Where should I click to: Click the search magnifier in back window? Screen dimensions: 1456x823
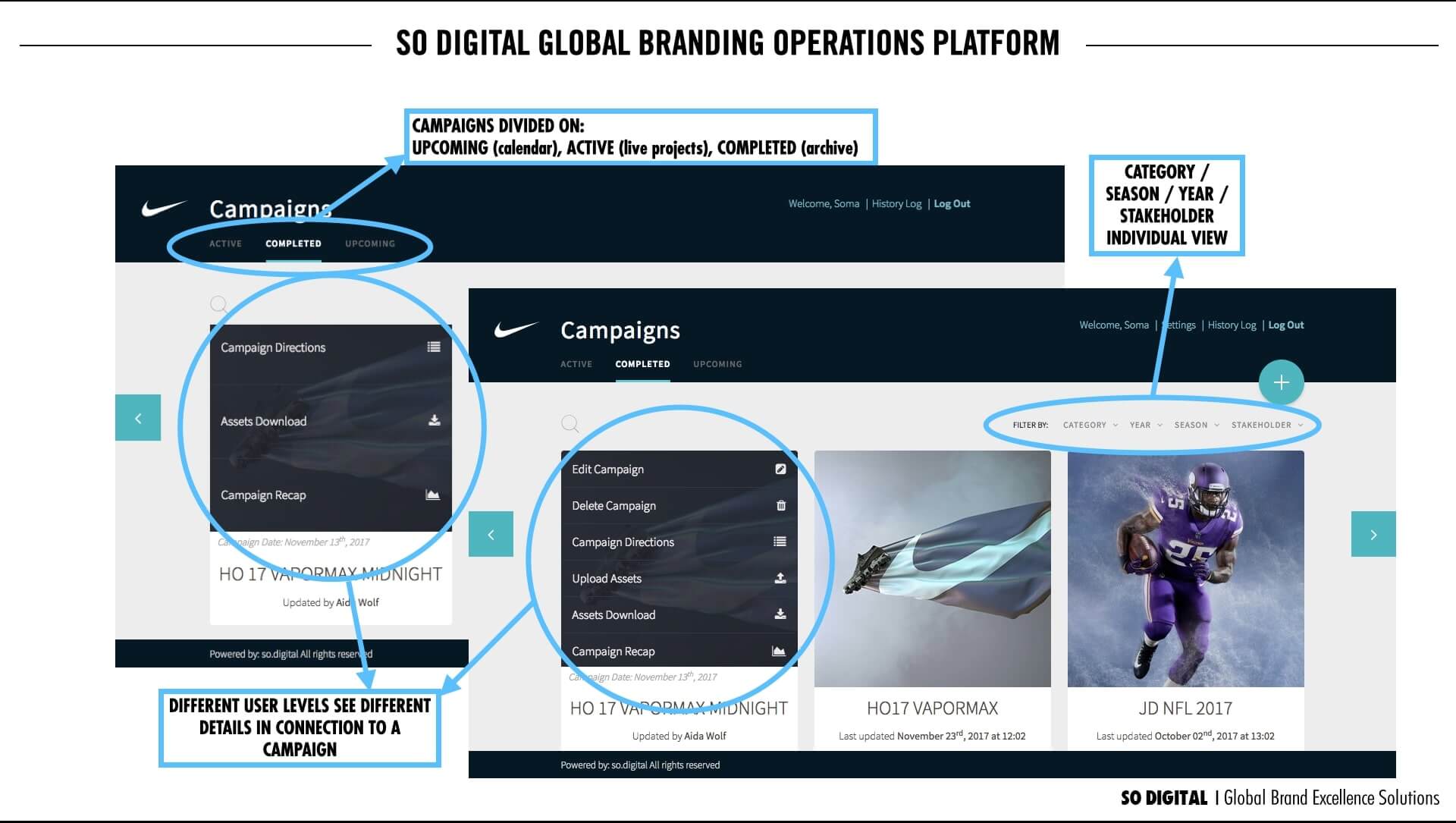point(219,305)
